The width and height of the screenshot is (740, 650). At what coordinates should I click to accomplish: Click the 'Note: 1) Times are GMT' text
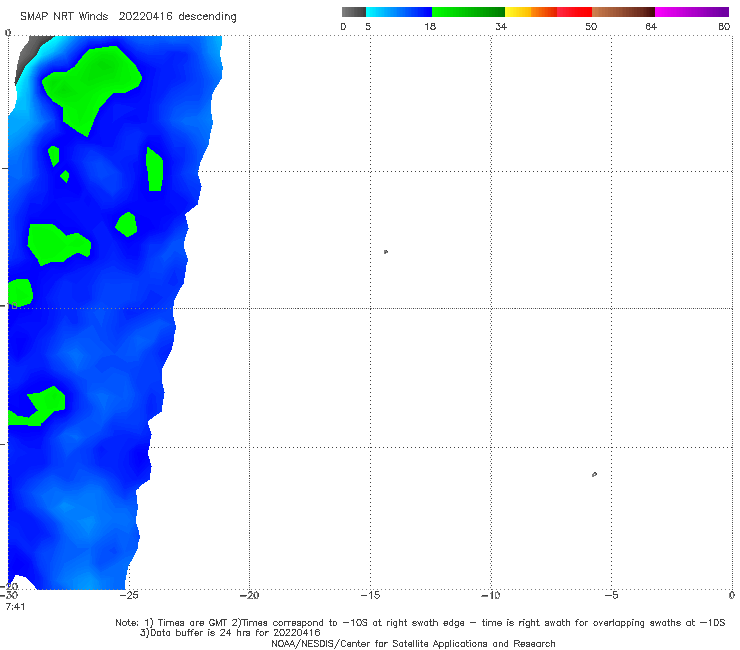coord(173,623)
